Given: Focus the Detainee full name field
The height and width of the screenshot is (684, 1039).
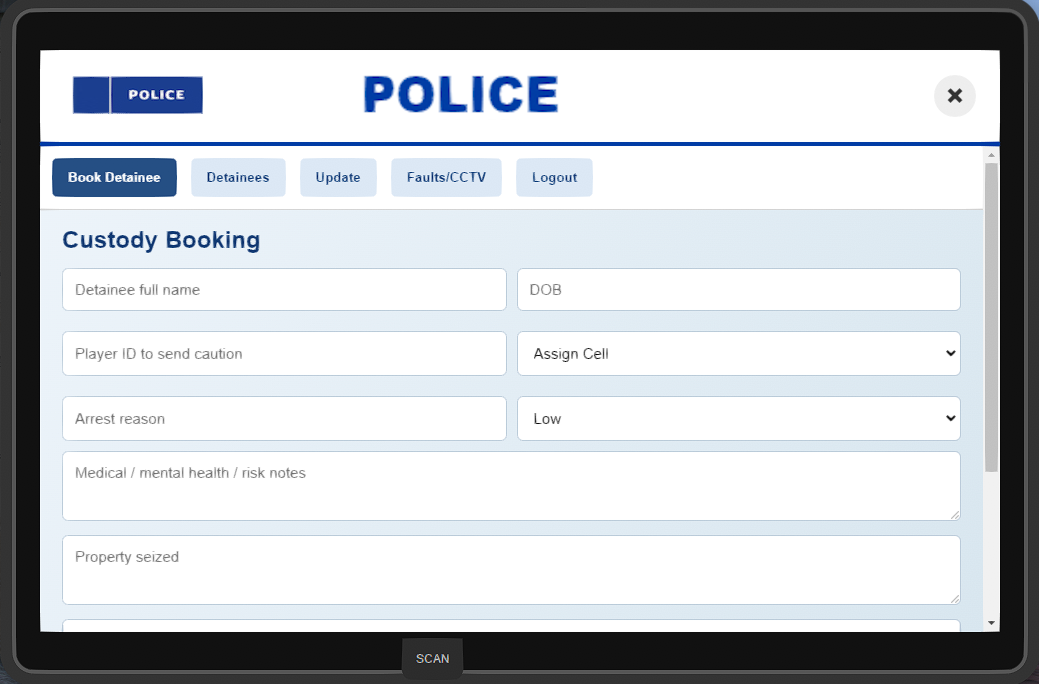Looking at the screenshot, I should click(x=284, y=290).
